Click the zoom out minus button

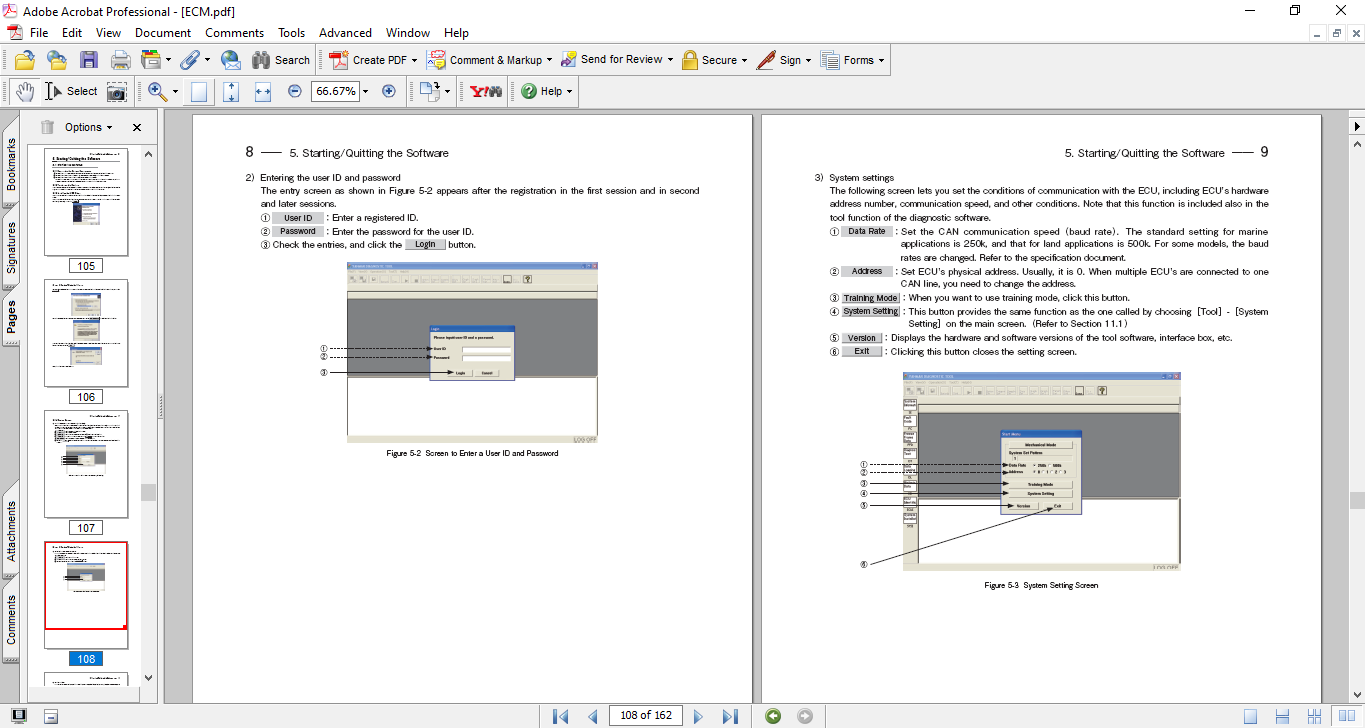(295, 91)
